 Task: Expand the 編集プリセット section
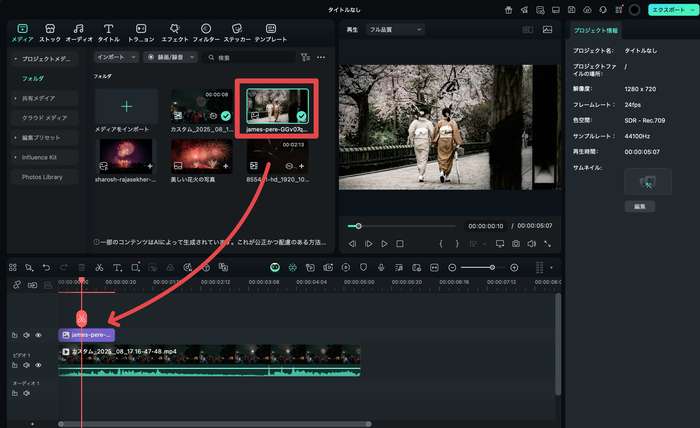coord(15,137)
